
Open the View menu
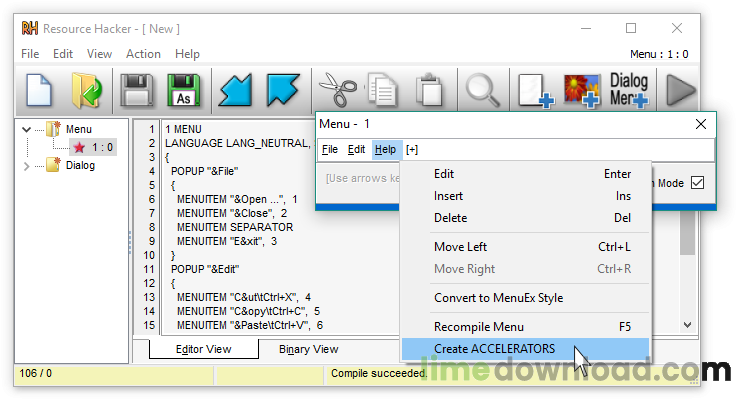[99, 54]
